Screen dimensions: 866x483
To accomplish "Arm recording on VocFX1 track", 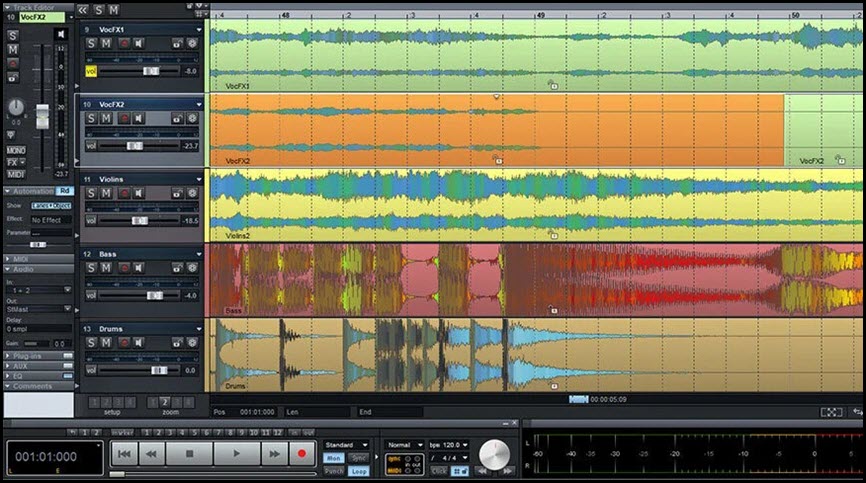I will click(x=124, y=44).
